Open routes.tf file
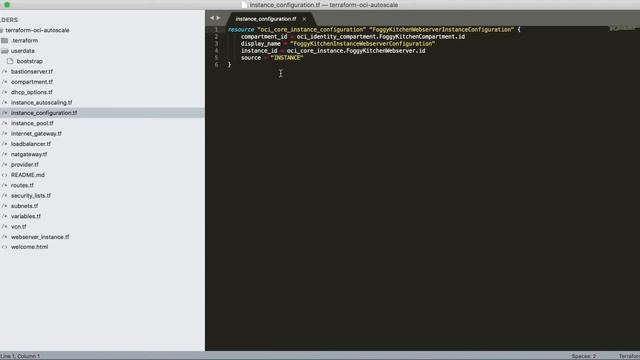Image resolution: width=640 pixels, height=360 pixels. pos(22,185)
